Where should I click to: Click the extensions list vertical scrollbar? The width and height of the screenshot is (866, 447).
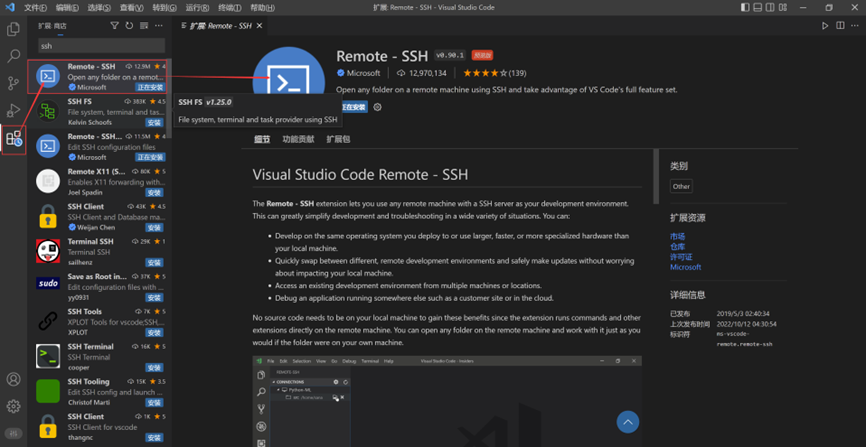point(169,99)
